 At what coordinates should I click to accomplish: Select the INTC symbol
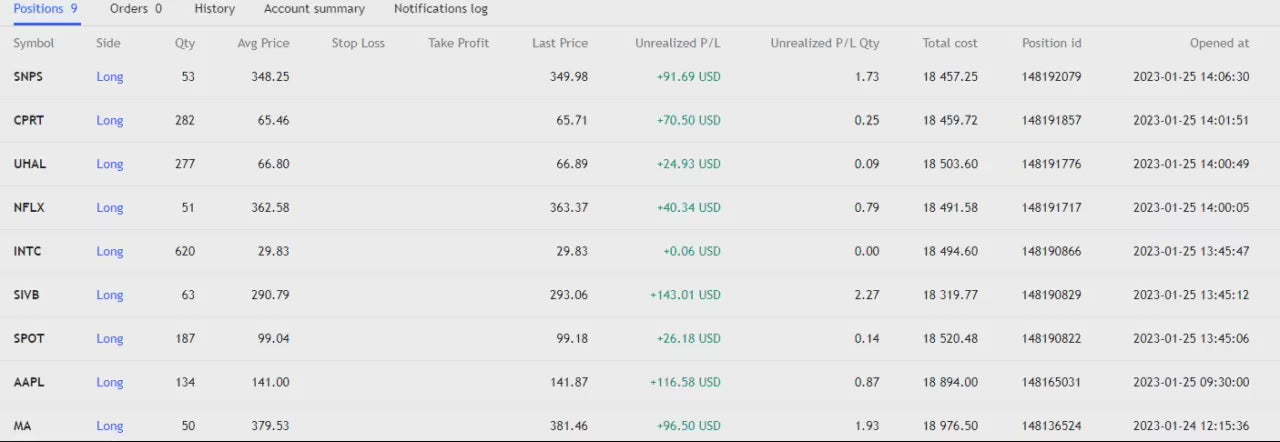[27, 251]
